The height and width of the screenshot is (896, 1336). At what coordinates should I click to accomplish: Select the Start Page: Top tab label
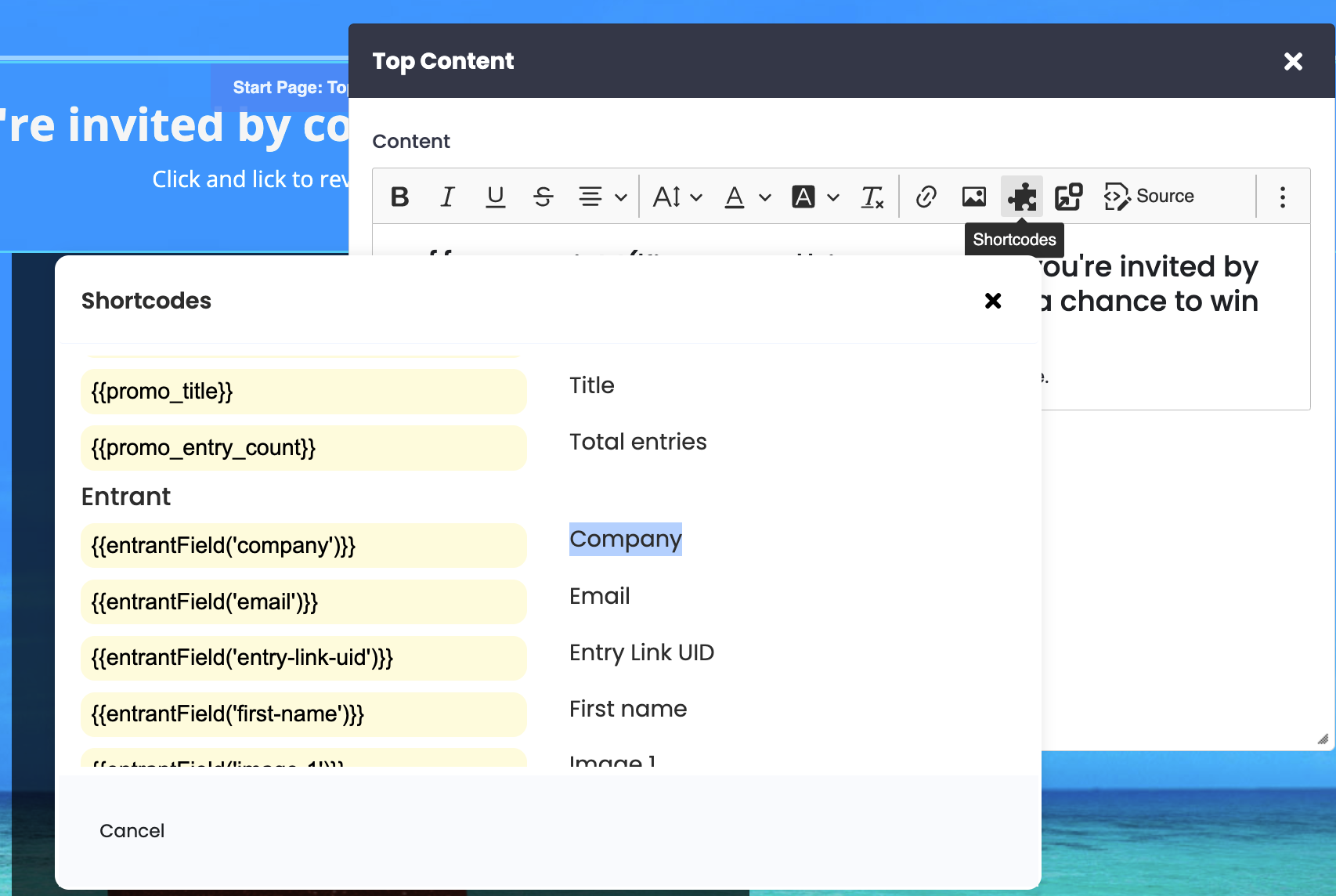coord(290,87)
